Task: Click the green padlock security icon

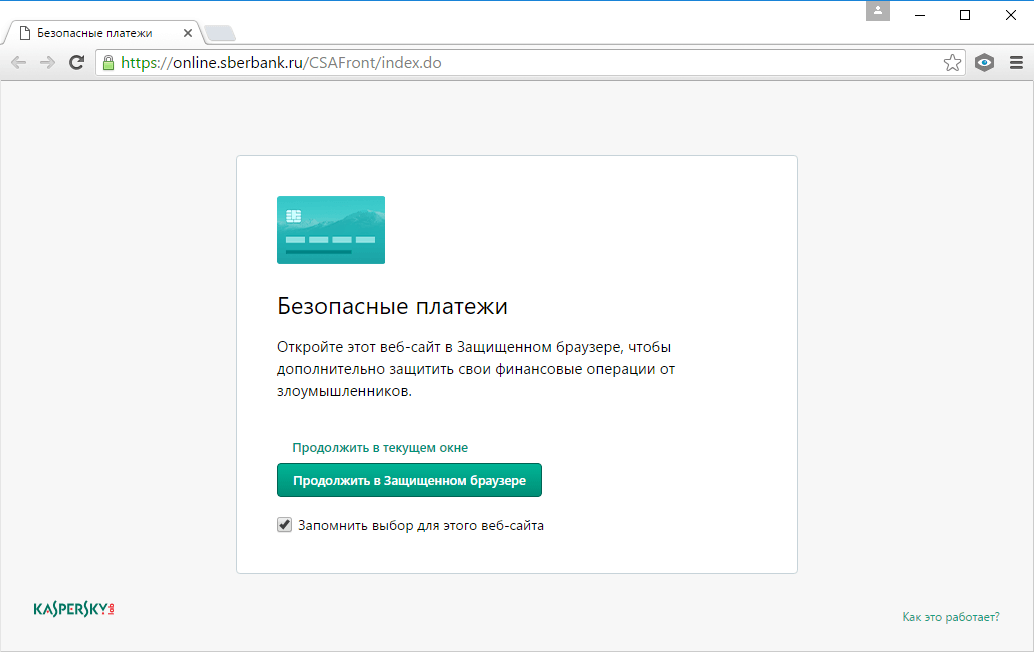Action: pyautogui.click(x=107, y=62)
